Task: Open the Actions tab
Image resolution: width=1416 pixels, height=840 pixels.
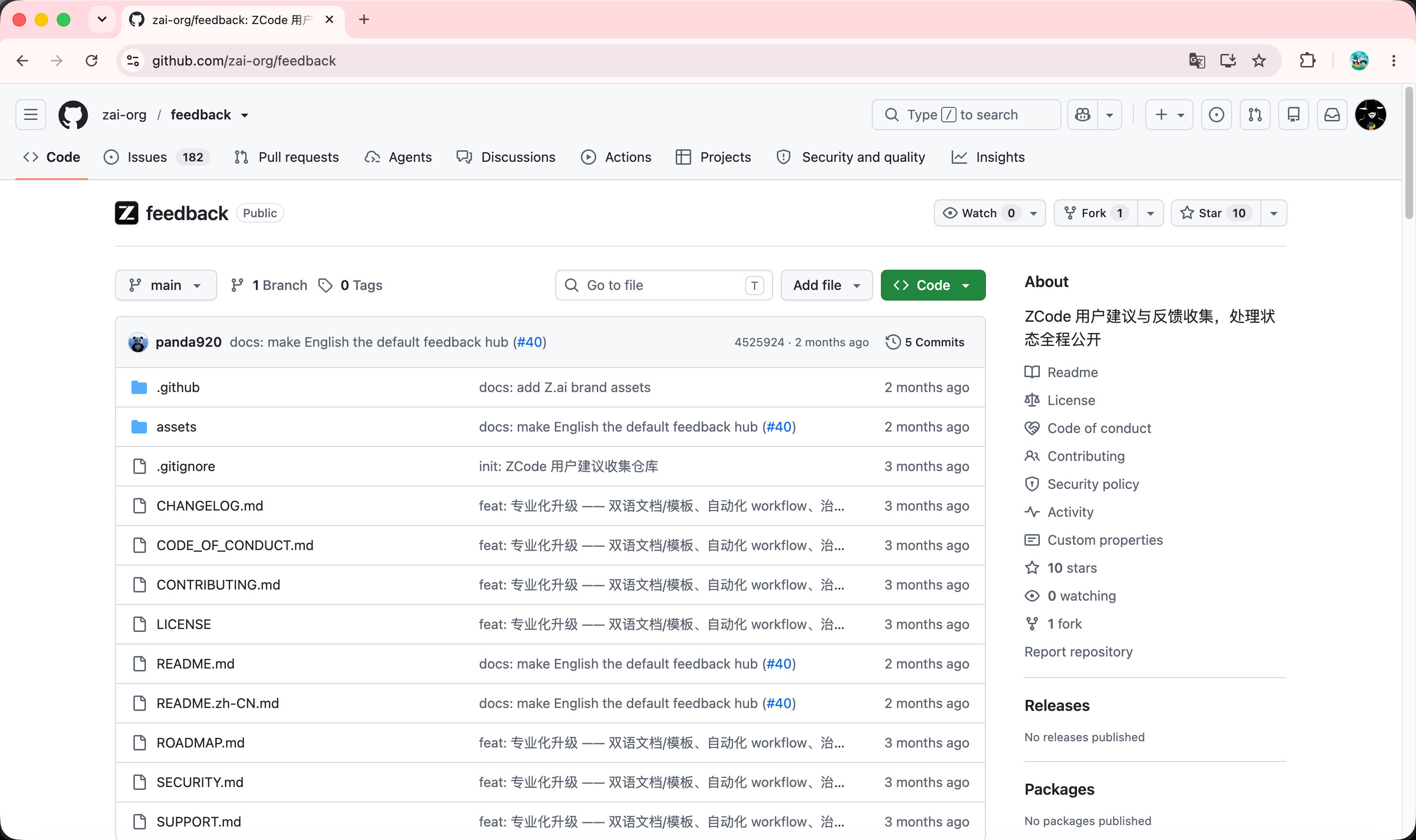Action: click(x=616, y=157)
